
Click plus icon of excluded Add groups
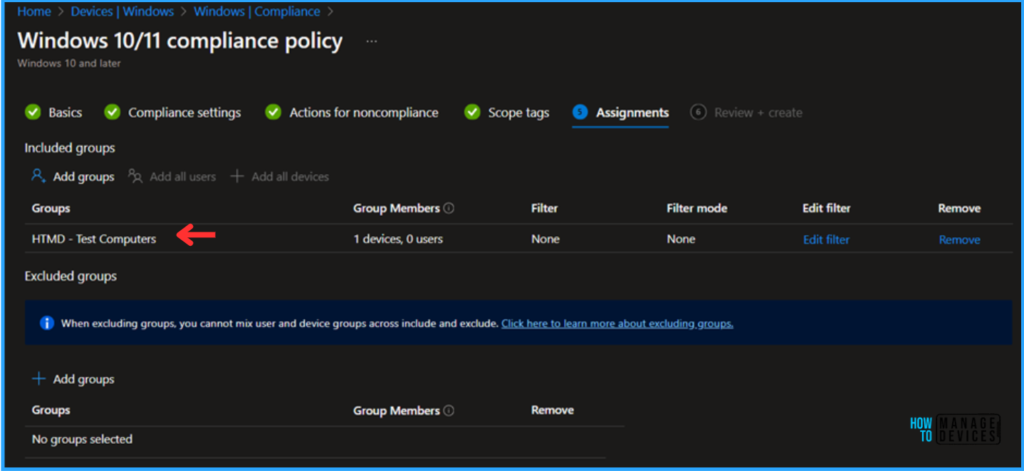coord(39,379)
